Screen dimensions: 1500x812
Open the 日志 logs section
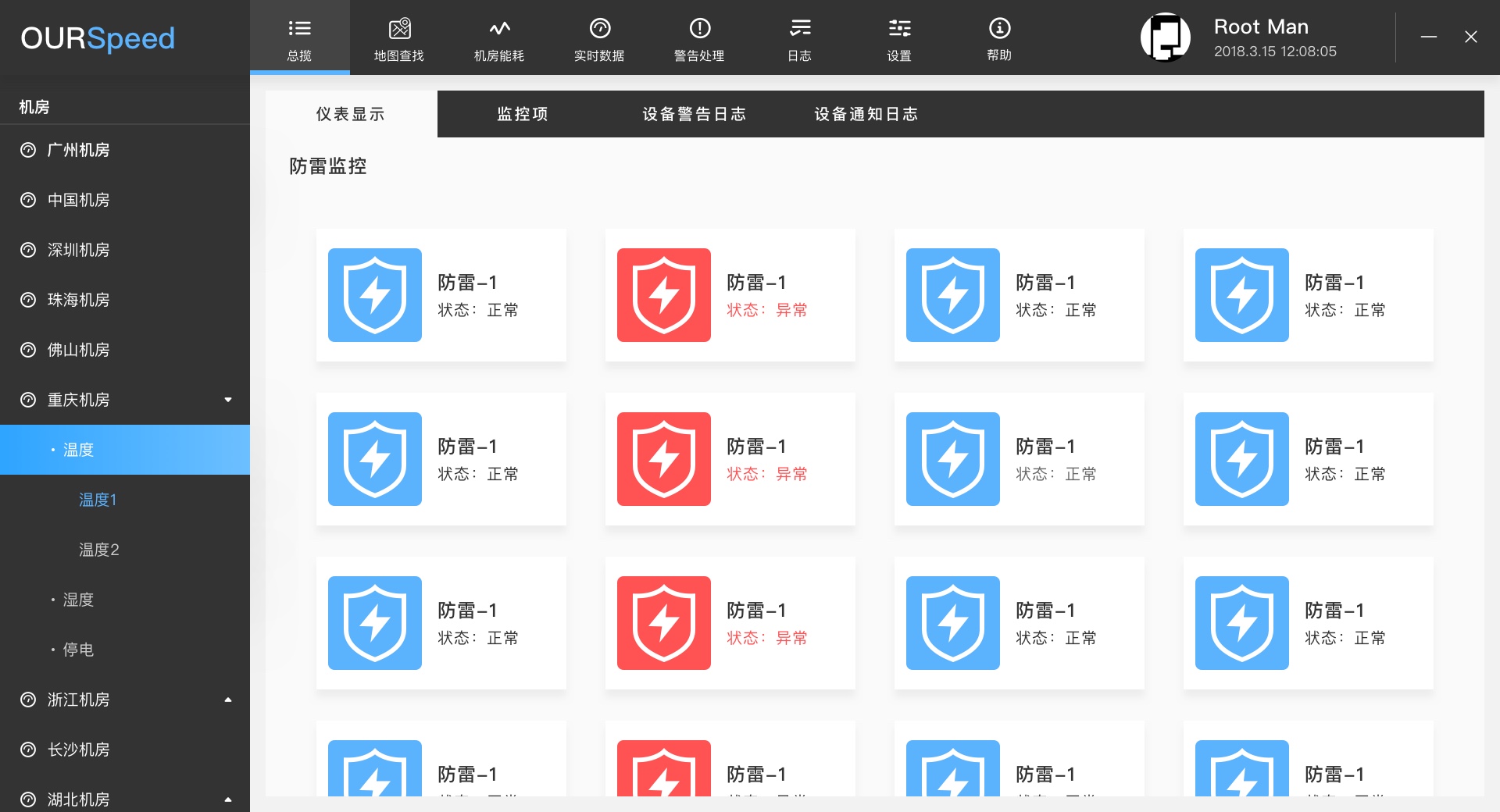[799, 37]
